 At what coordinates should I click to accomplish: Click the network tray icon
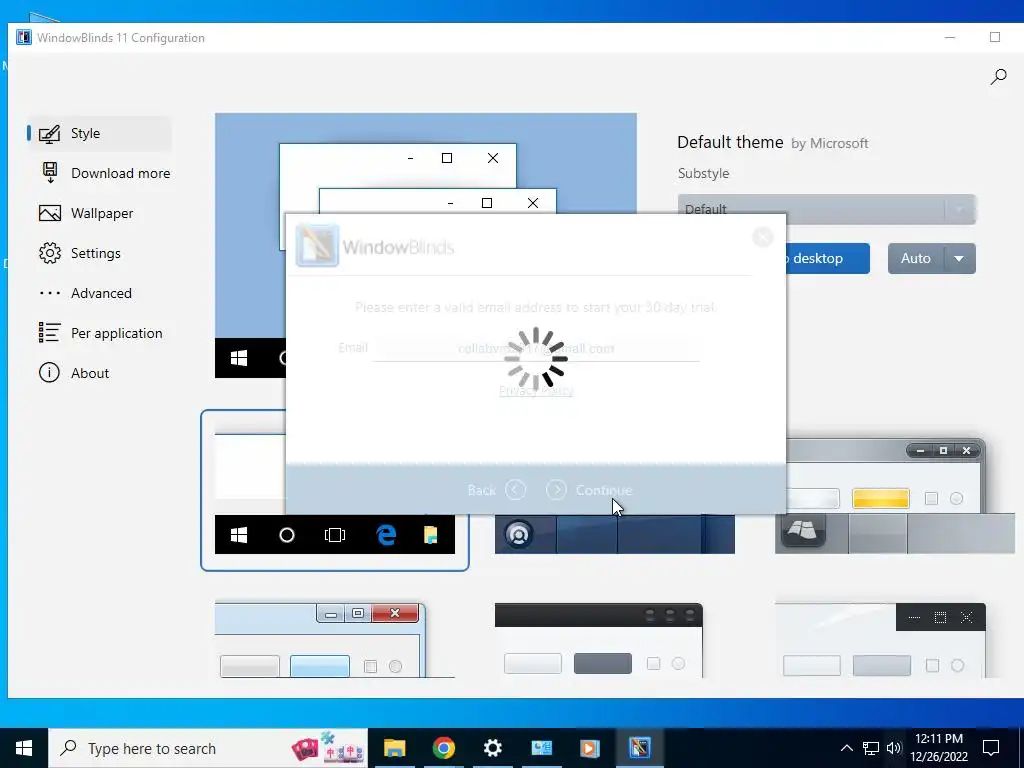tap(871, 748)
